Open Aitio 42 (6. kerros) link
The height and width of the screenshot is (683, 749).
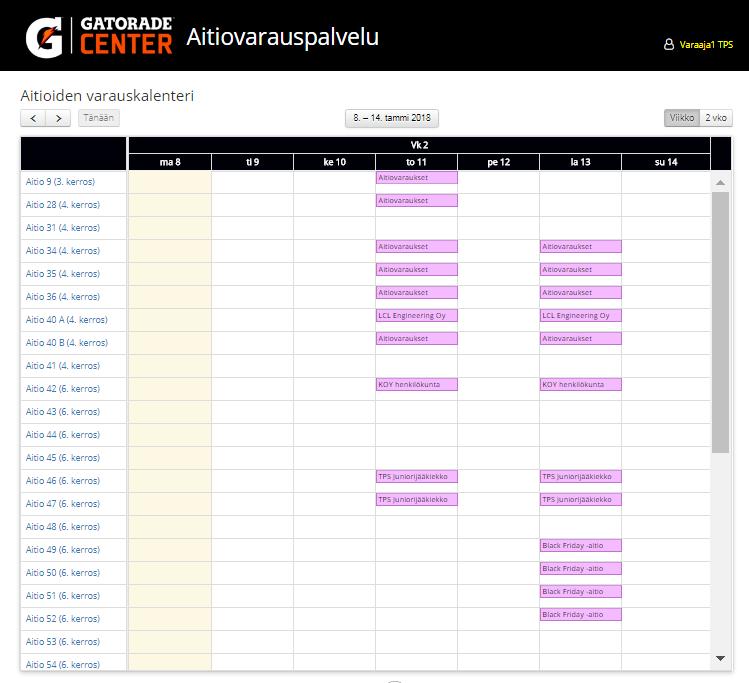[x=63, y=388]
